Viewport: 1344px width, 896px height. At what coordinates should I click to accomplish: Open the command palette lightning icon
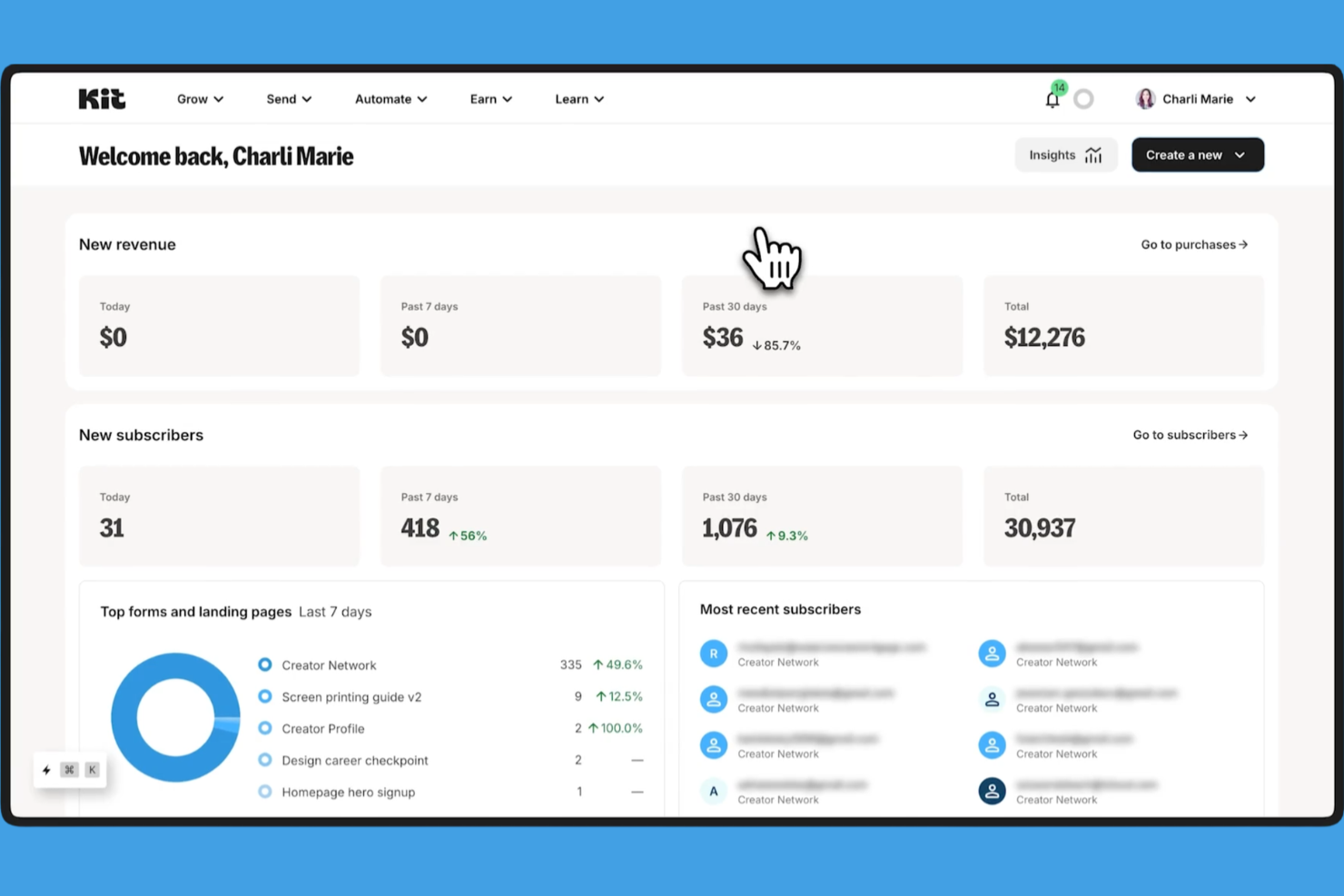point(46,769)
